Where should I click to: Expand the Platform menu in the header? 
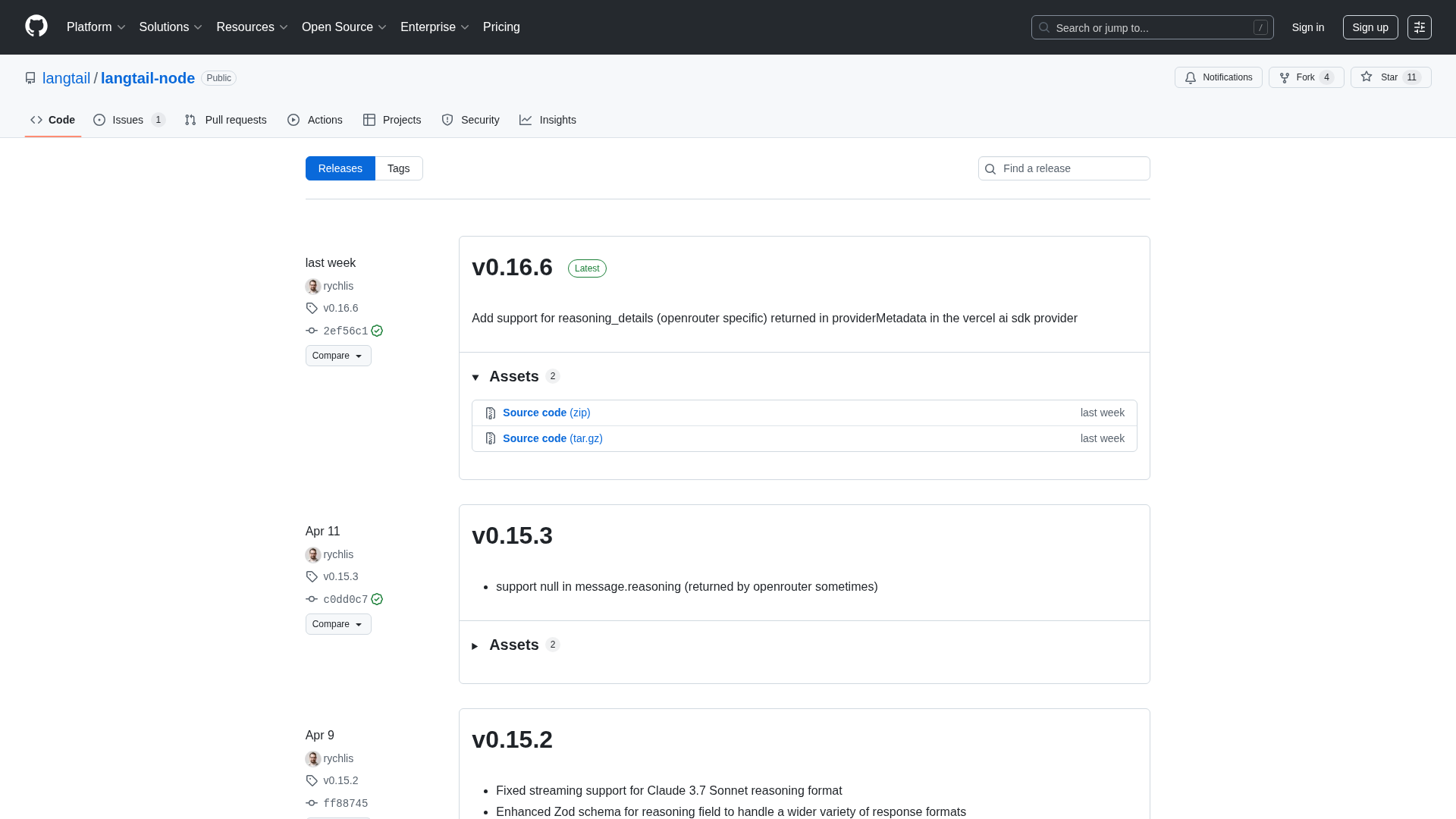[96, 27]
